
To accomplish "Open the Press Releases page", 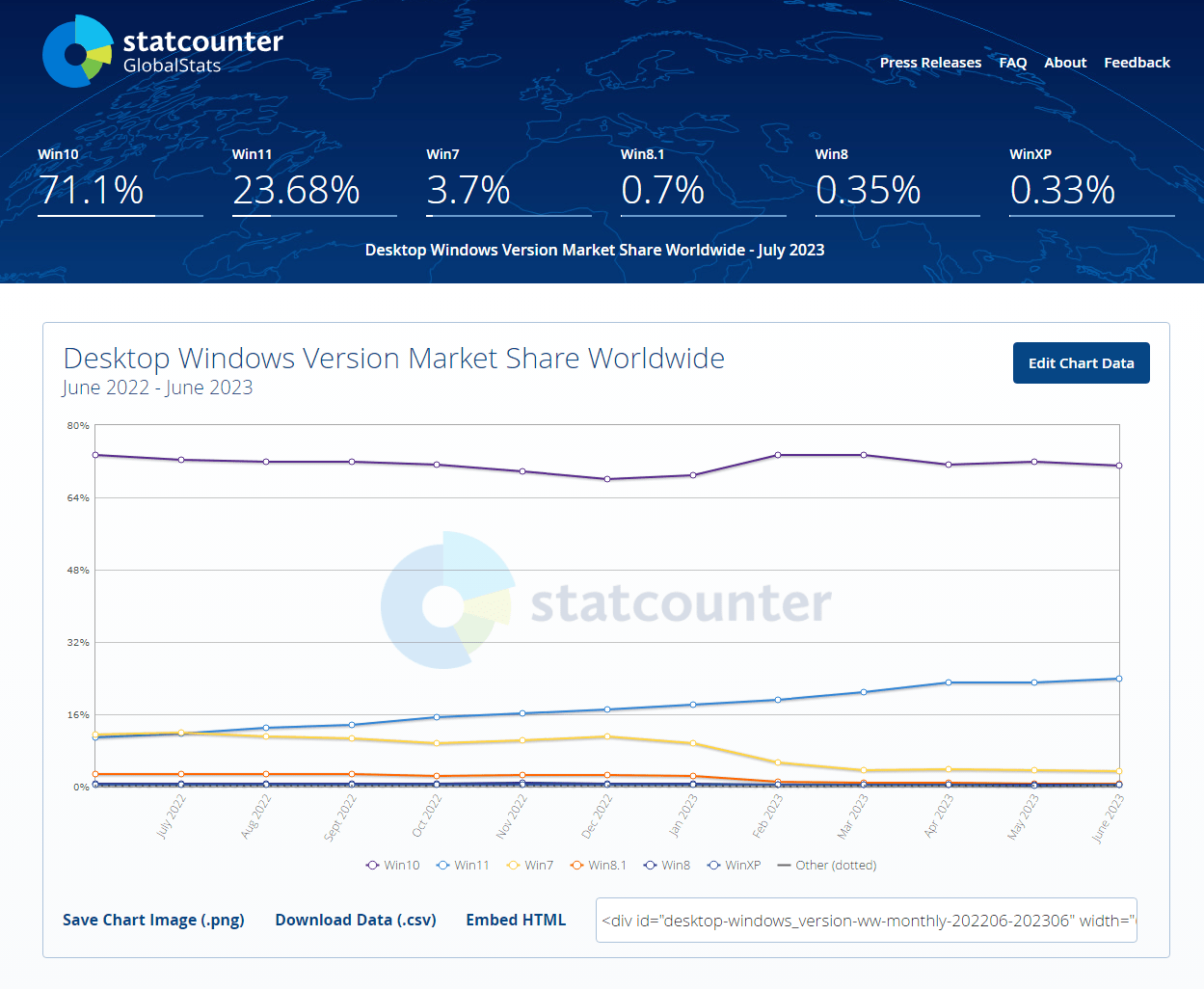I will click(930, 62).
